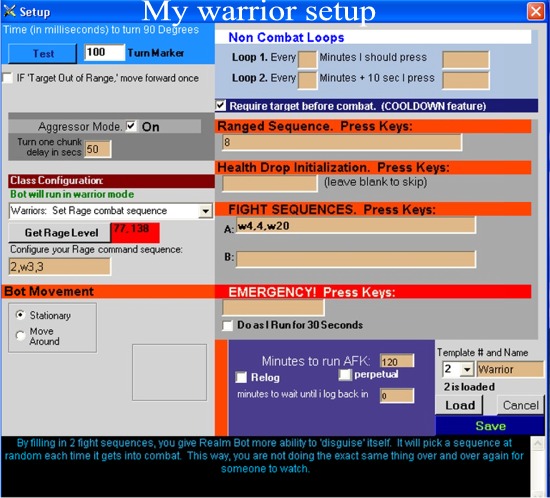Click the red rage level color box

(135, 233)
